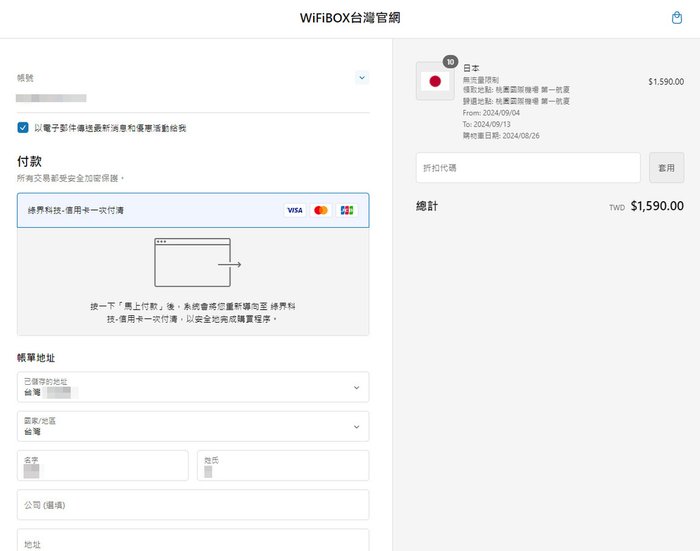Screen dimensions: 700x551
Task: Click the Visa card logo
Action: pyautogui.click(x=295, y=210)
